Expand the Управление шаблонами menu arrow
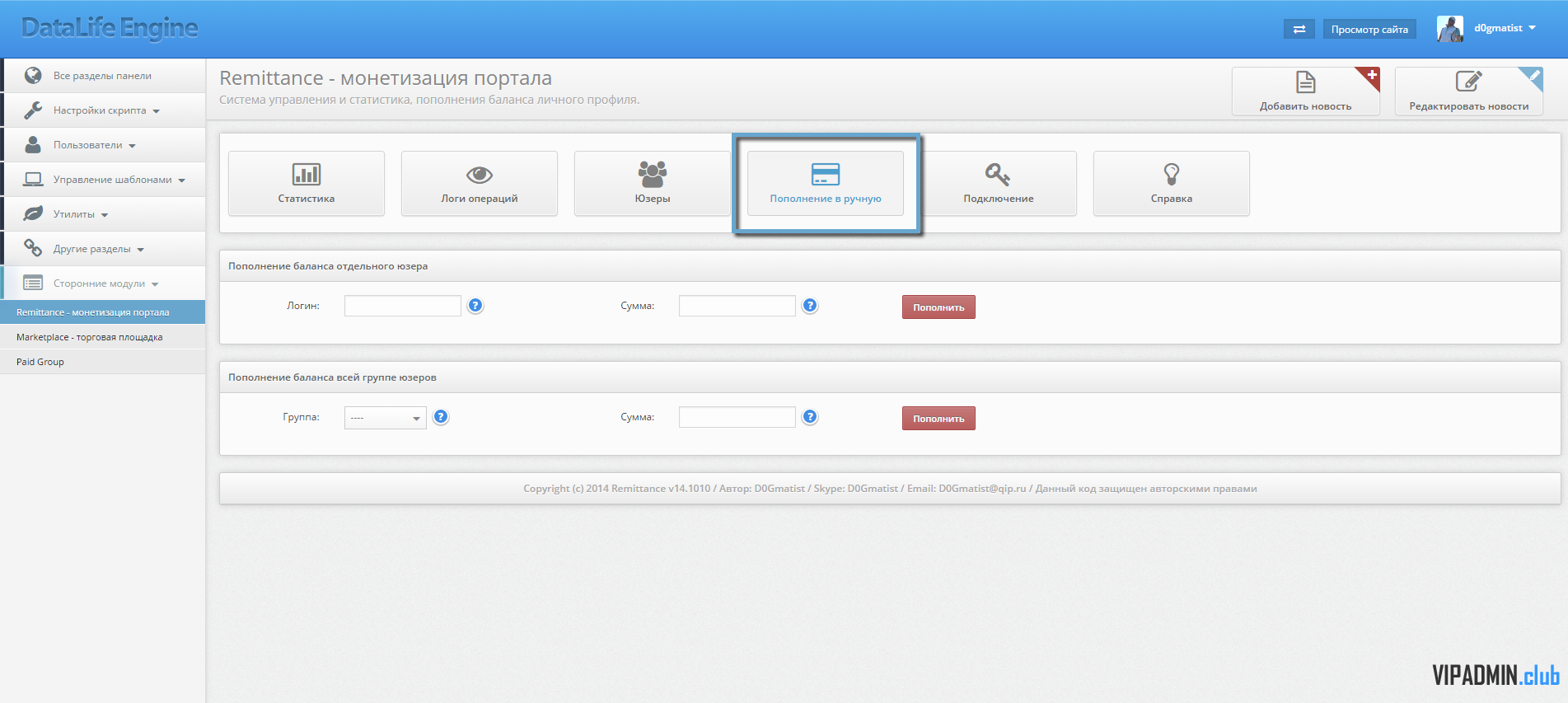This screenshot has height=703, width=1568. coord(182,180)
